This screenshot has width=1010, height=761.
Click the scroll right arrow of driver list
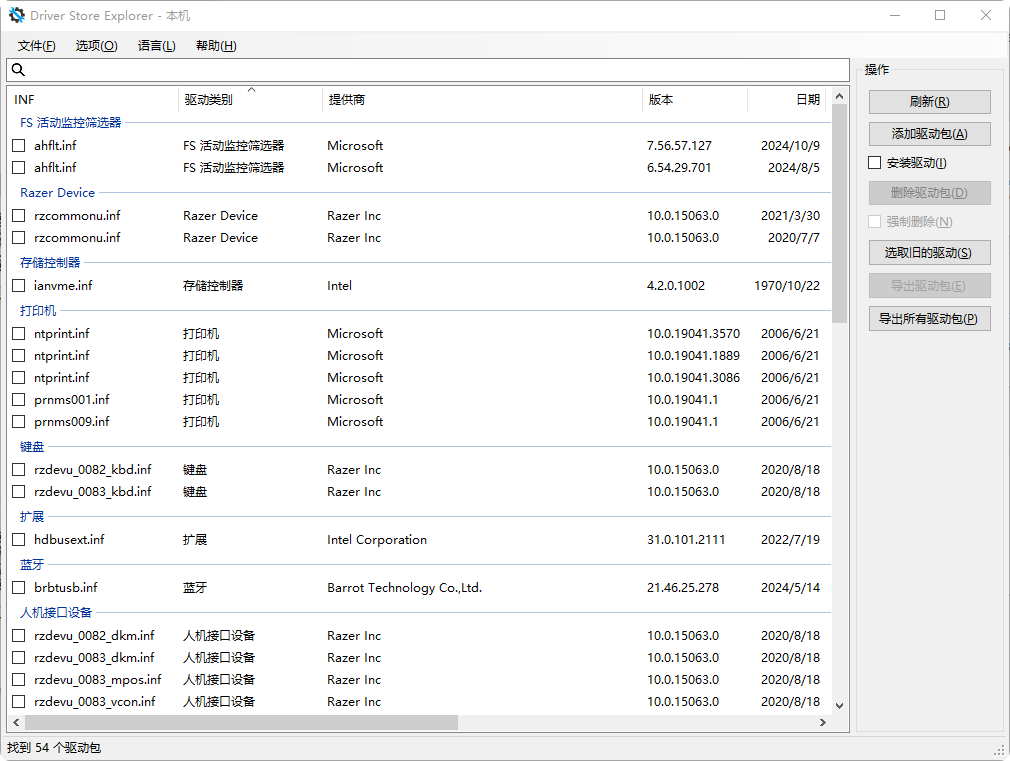(823, 722)
